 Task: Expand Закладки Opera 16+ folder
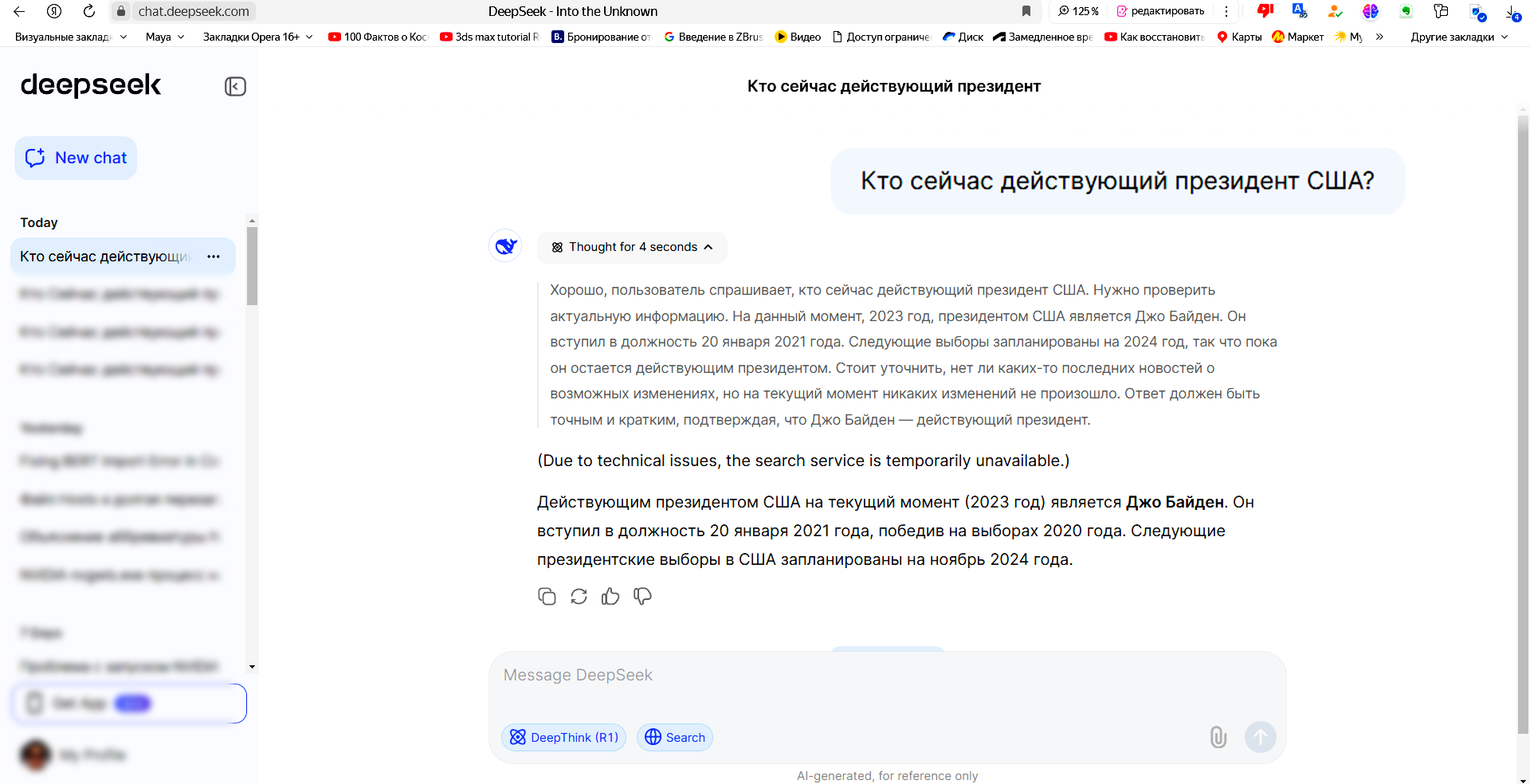click(257, 37)
